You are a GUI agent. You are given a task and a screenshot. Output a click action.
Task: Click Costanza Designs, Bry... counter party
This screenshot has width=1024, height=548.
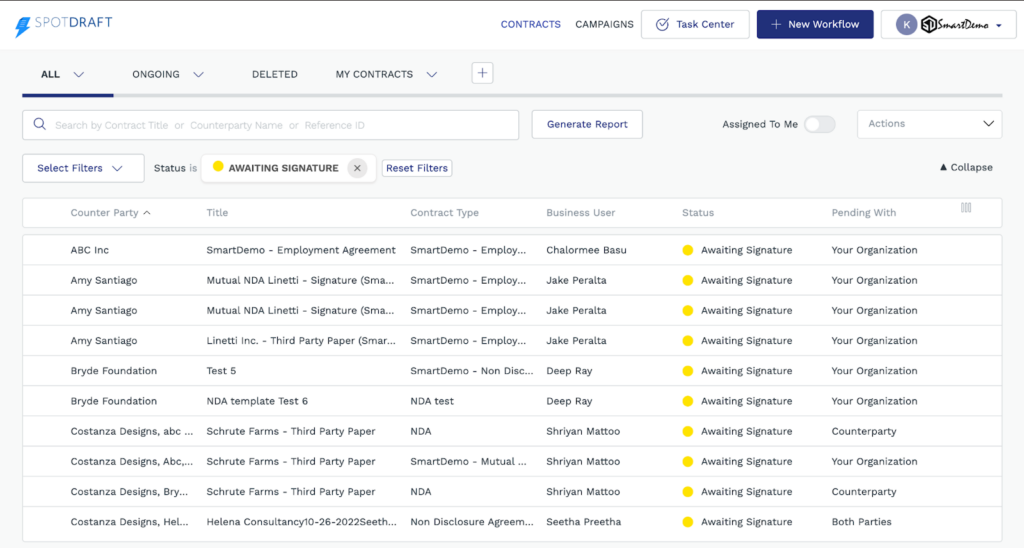(x=129, y=492)
